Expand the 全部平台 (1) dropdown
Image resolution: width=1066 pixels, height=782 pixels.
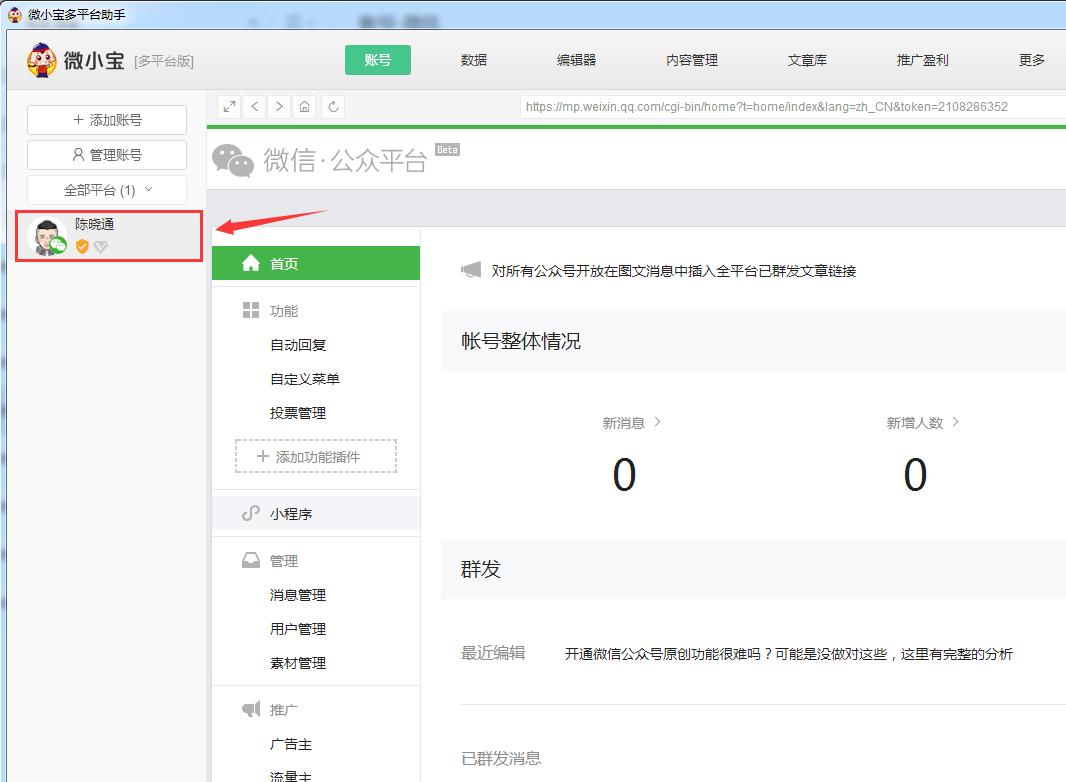pyautogui.click(x=106, y=189)
